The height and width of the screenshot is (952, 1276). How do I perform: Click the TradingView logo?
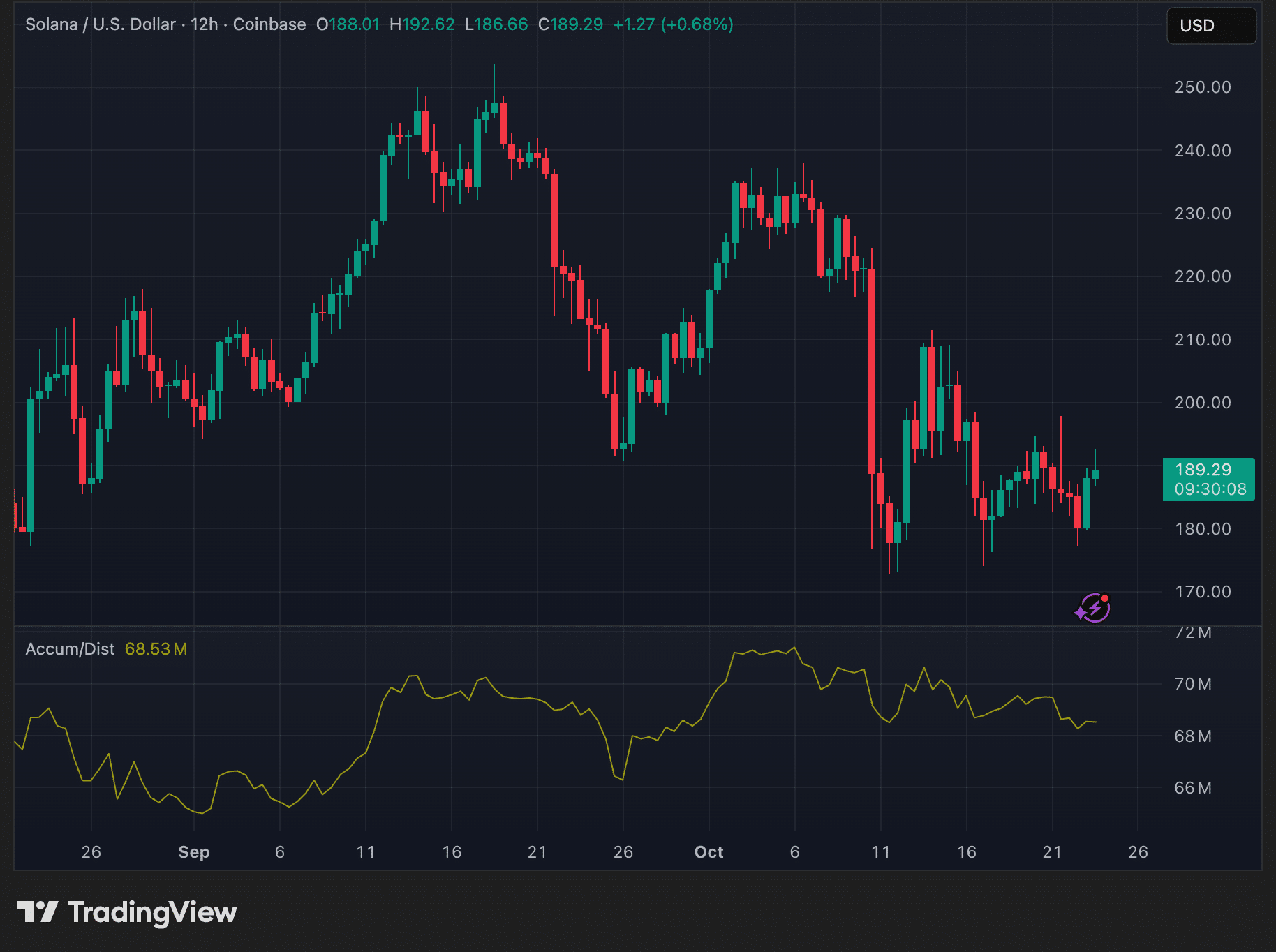click(x=126, y=912)
